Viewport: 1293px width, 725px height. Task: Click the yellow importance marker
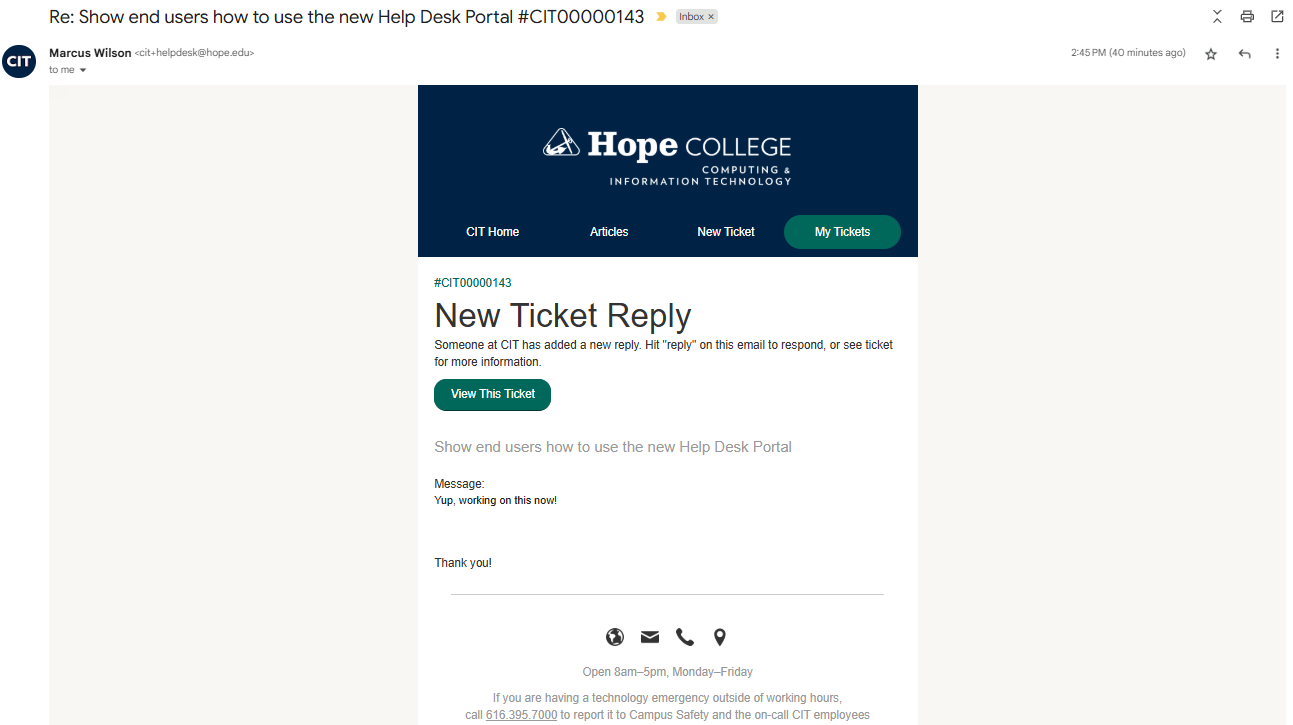(x=661, y=17)
